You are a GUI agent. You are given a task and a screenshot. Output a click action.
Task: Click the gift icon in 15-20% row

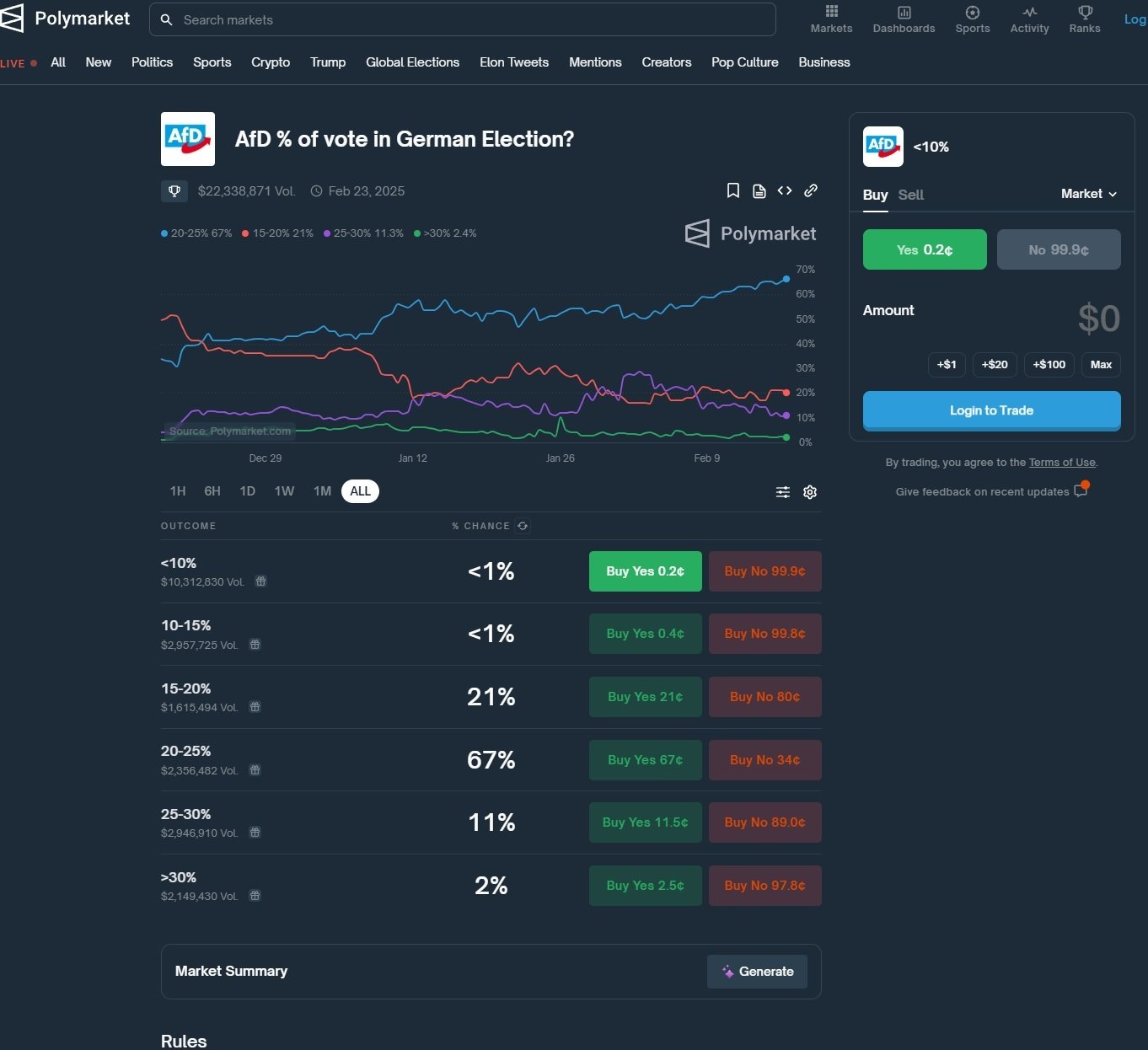click(255, 707)
